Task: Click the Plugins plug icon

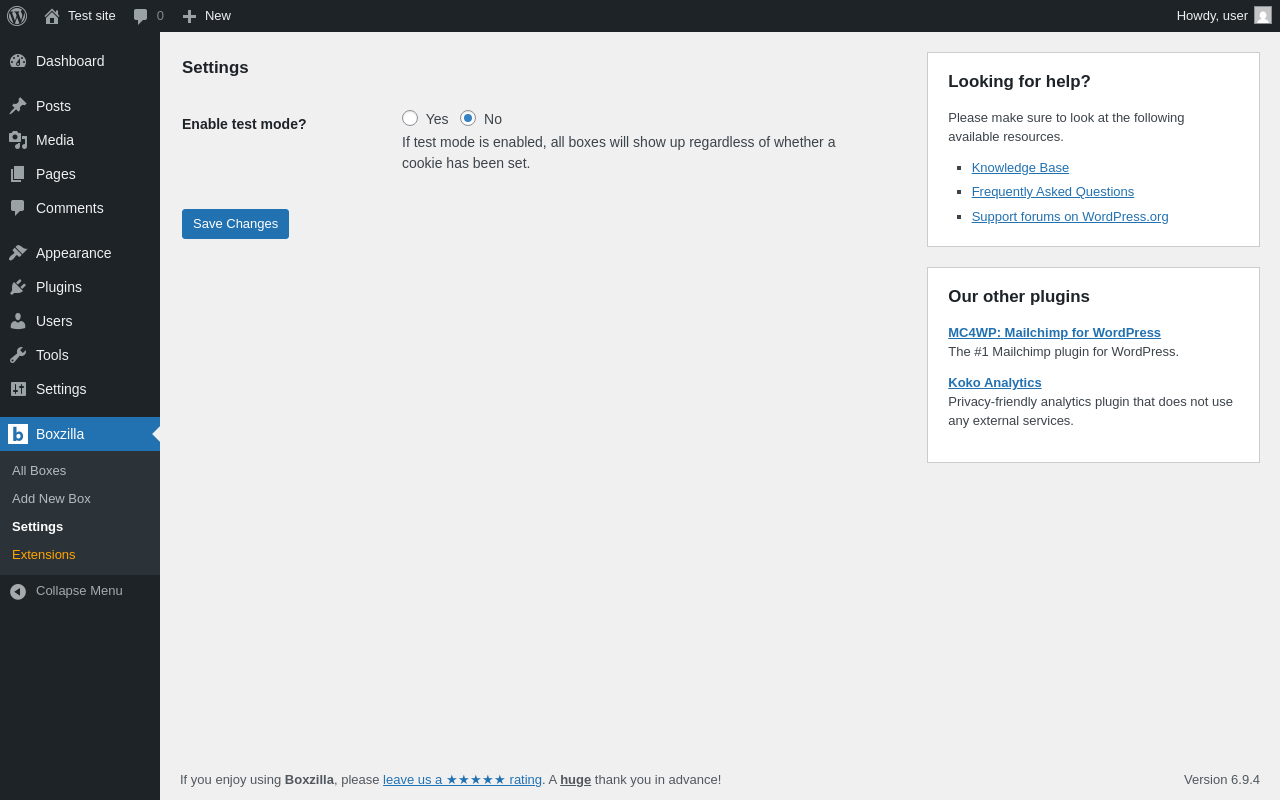Action: (x=18, y=287)
